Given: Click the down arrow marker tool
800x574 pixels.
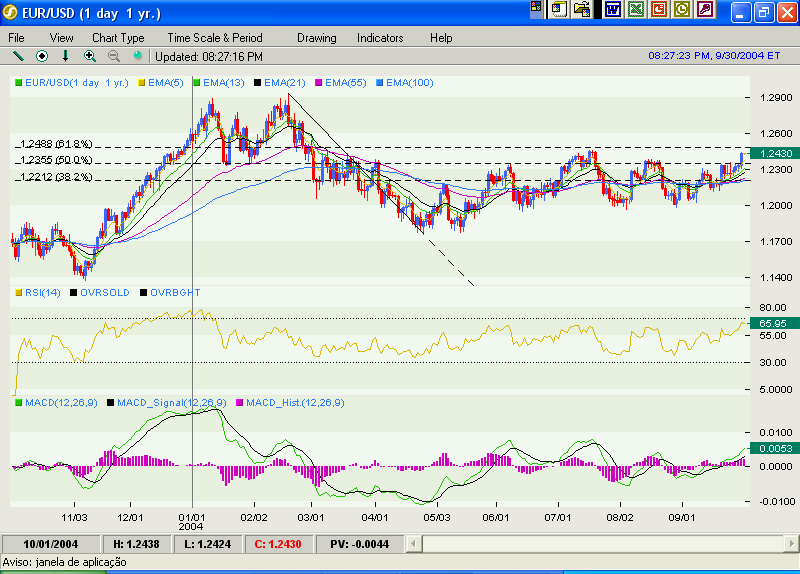Looking at the screenshot, I should [66, 56].
